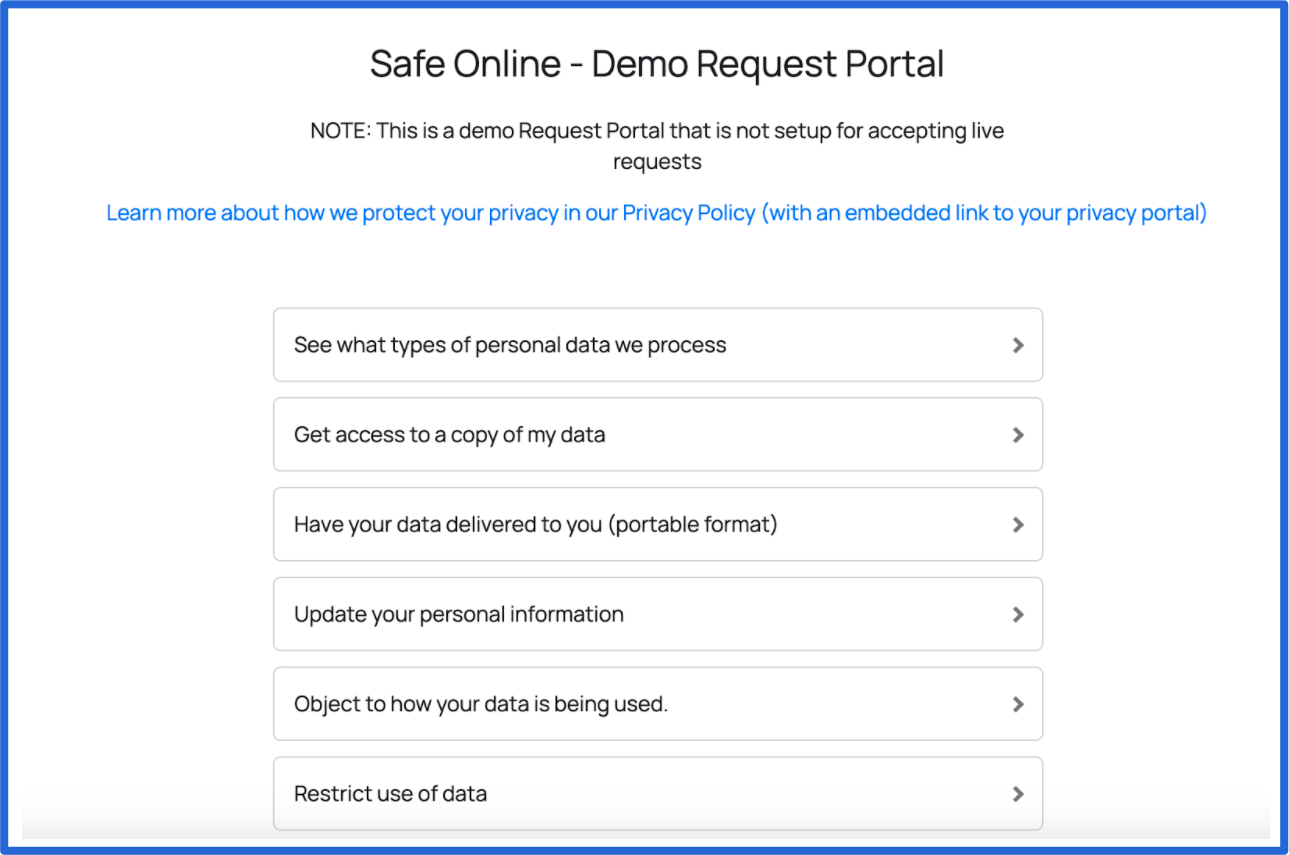Select Get access to a copy of my data
1289x855 pixels.
click(x=658, y=435)
